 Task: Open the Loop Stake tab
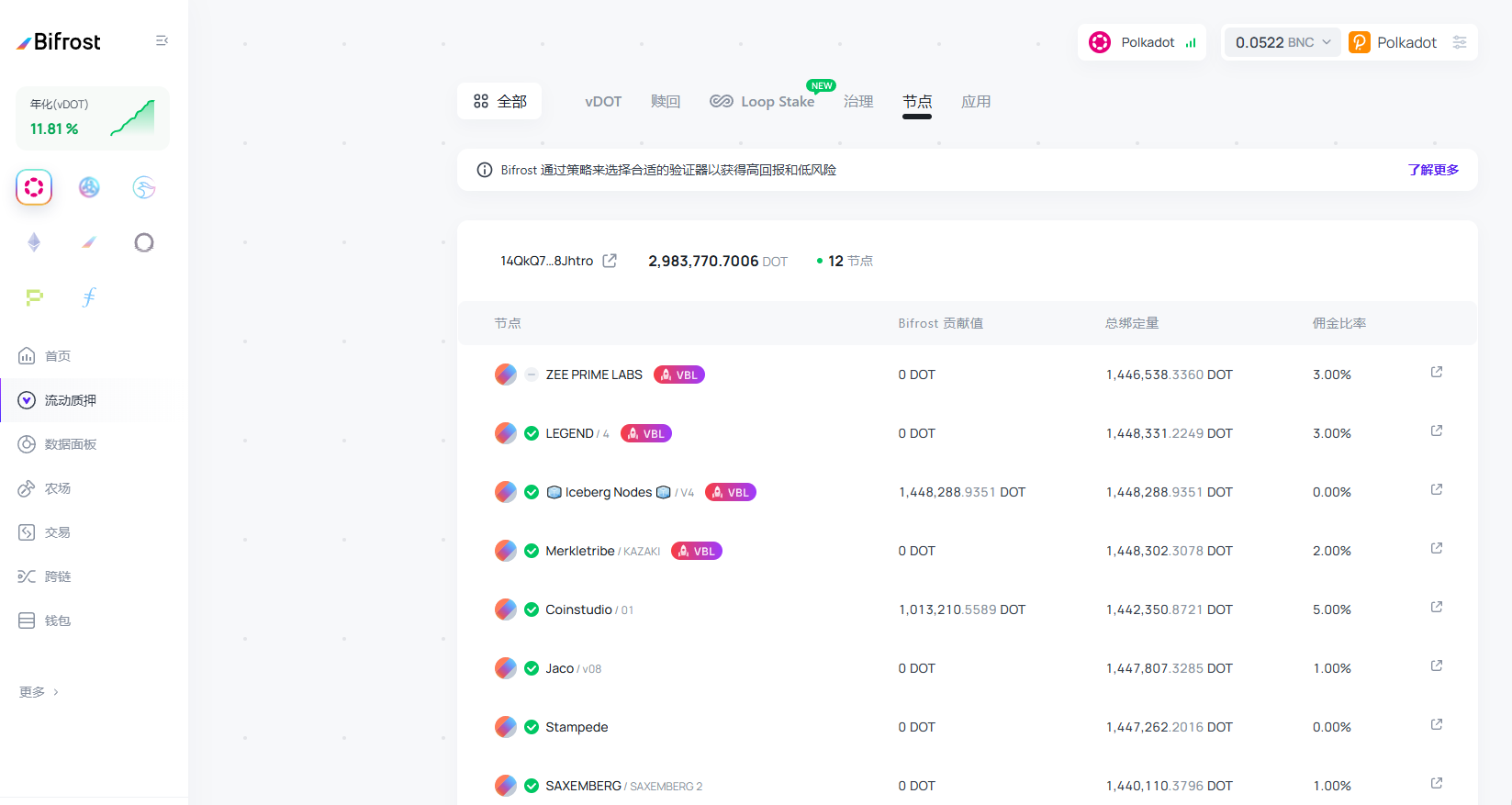(x=762, y=101)
